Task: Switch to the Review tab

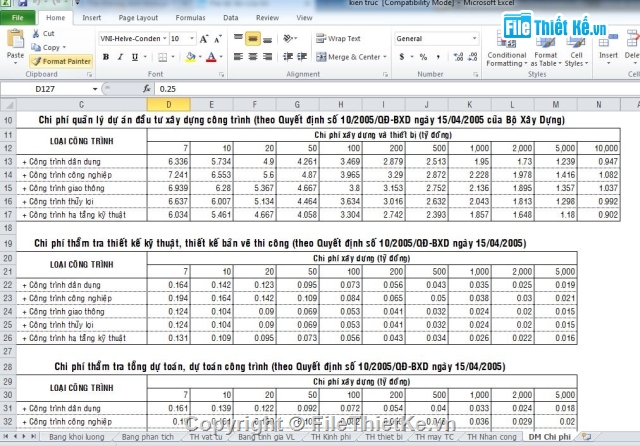Action: [267, 18]
